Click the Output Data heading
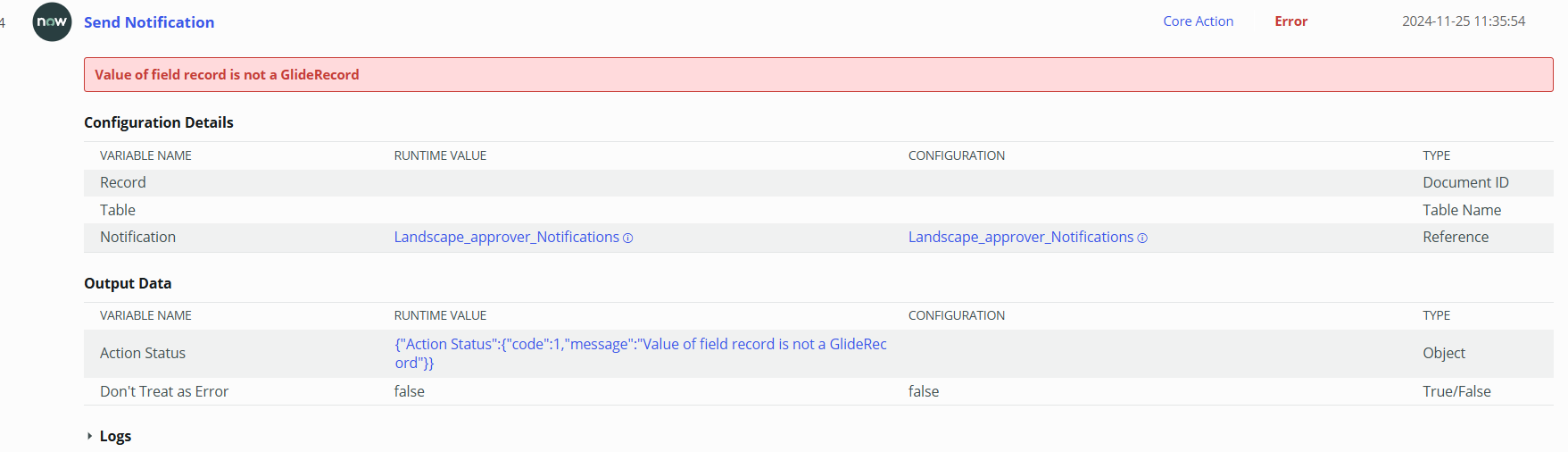 128,283
